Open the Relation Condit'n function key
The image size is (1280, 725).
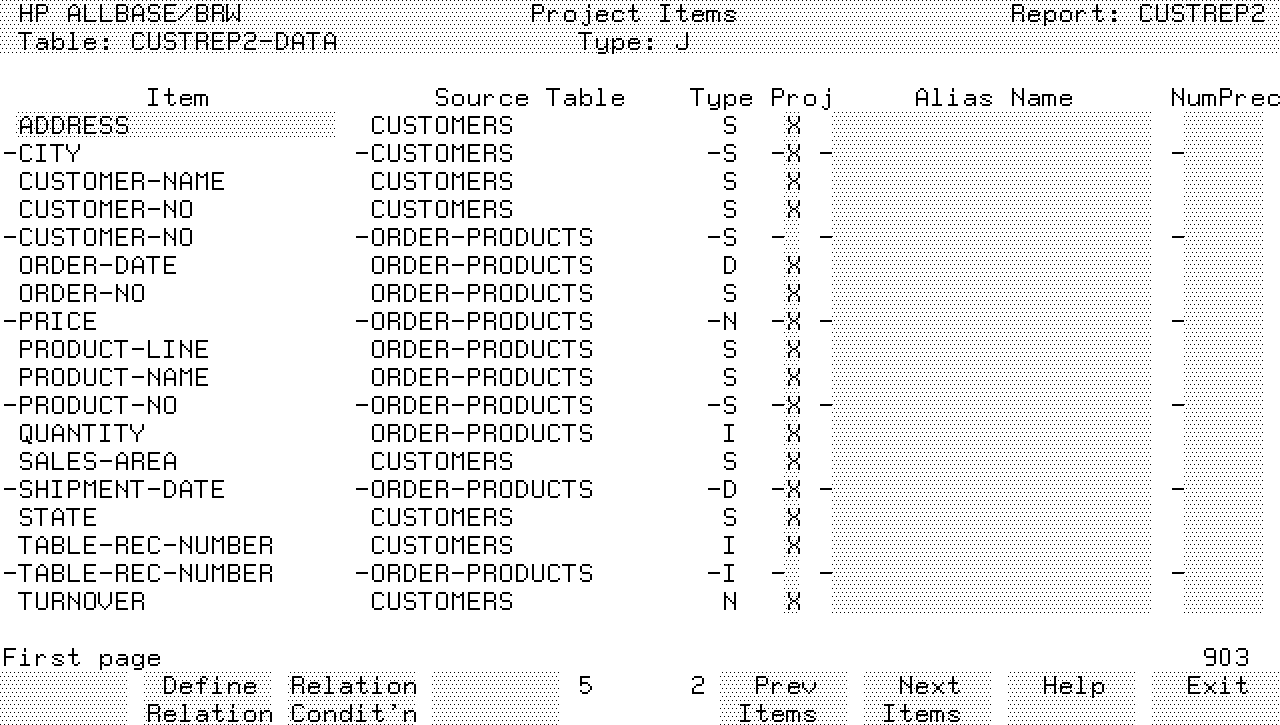(353, 699)
